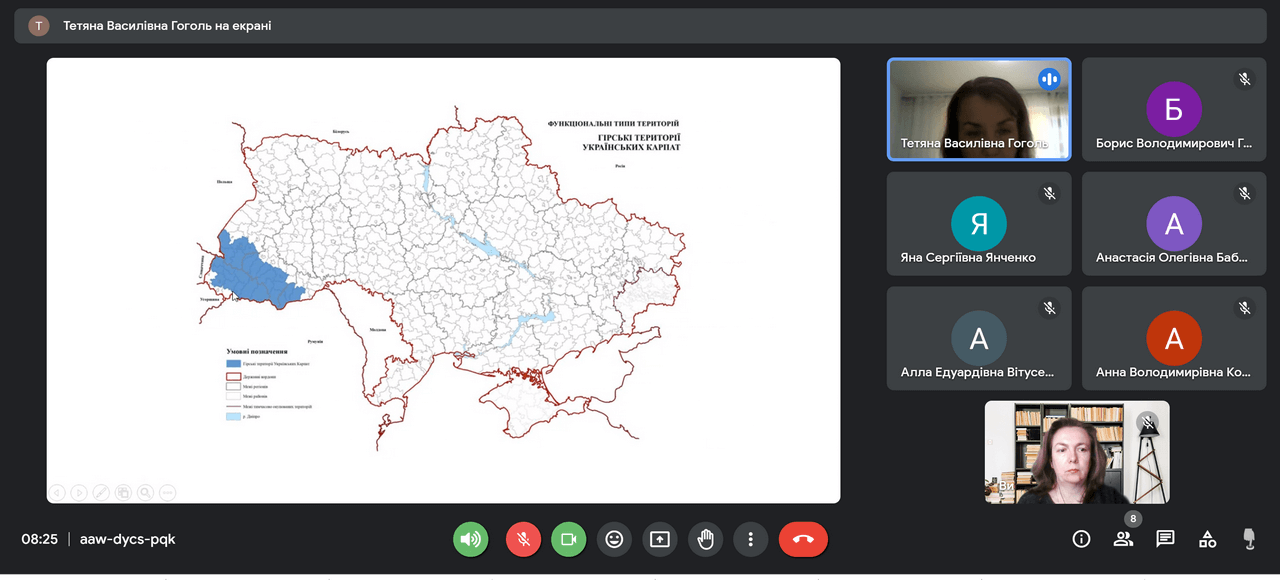Leave the call with red hang-up button
1280x580 pixels.
pyautogui.click(x=803, y=539)
